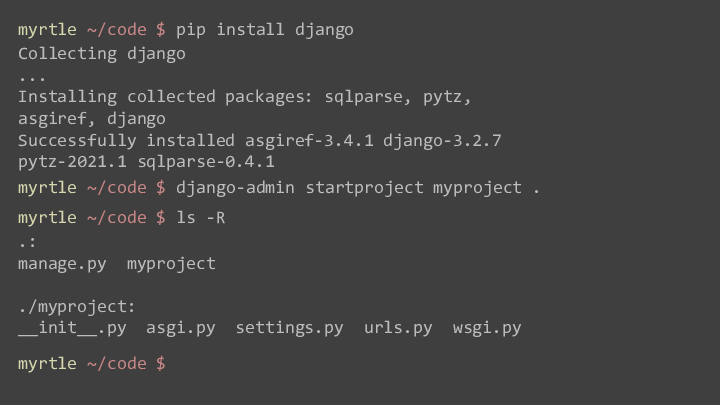Viewport: 720px width, 405px height.
Task: Click the settings.py file name
Action: click(290, 328)
